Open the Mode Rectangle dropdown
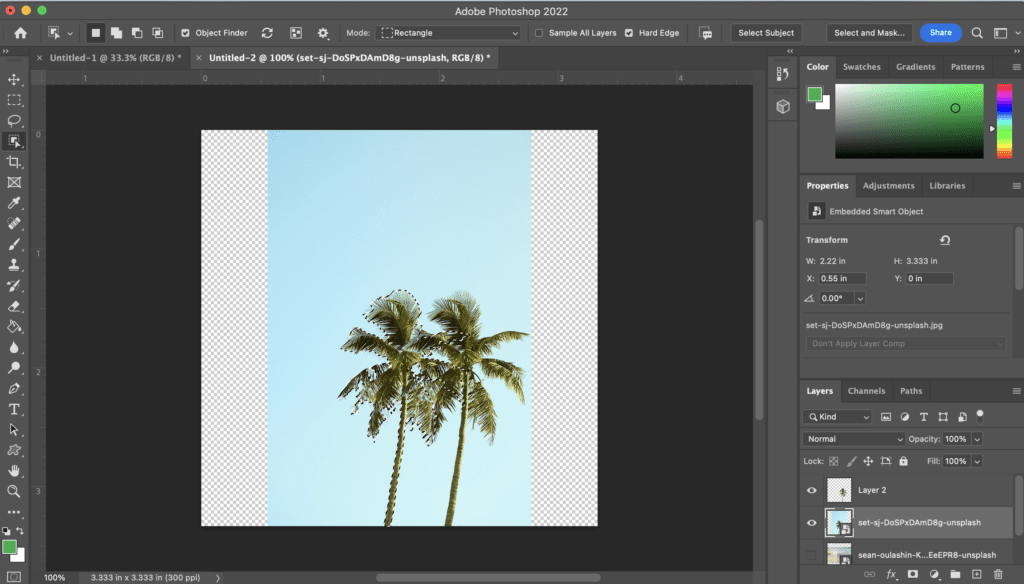 click(x=450, y=33)
